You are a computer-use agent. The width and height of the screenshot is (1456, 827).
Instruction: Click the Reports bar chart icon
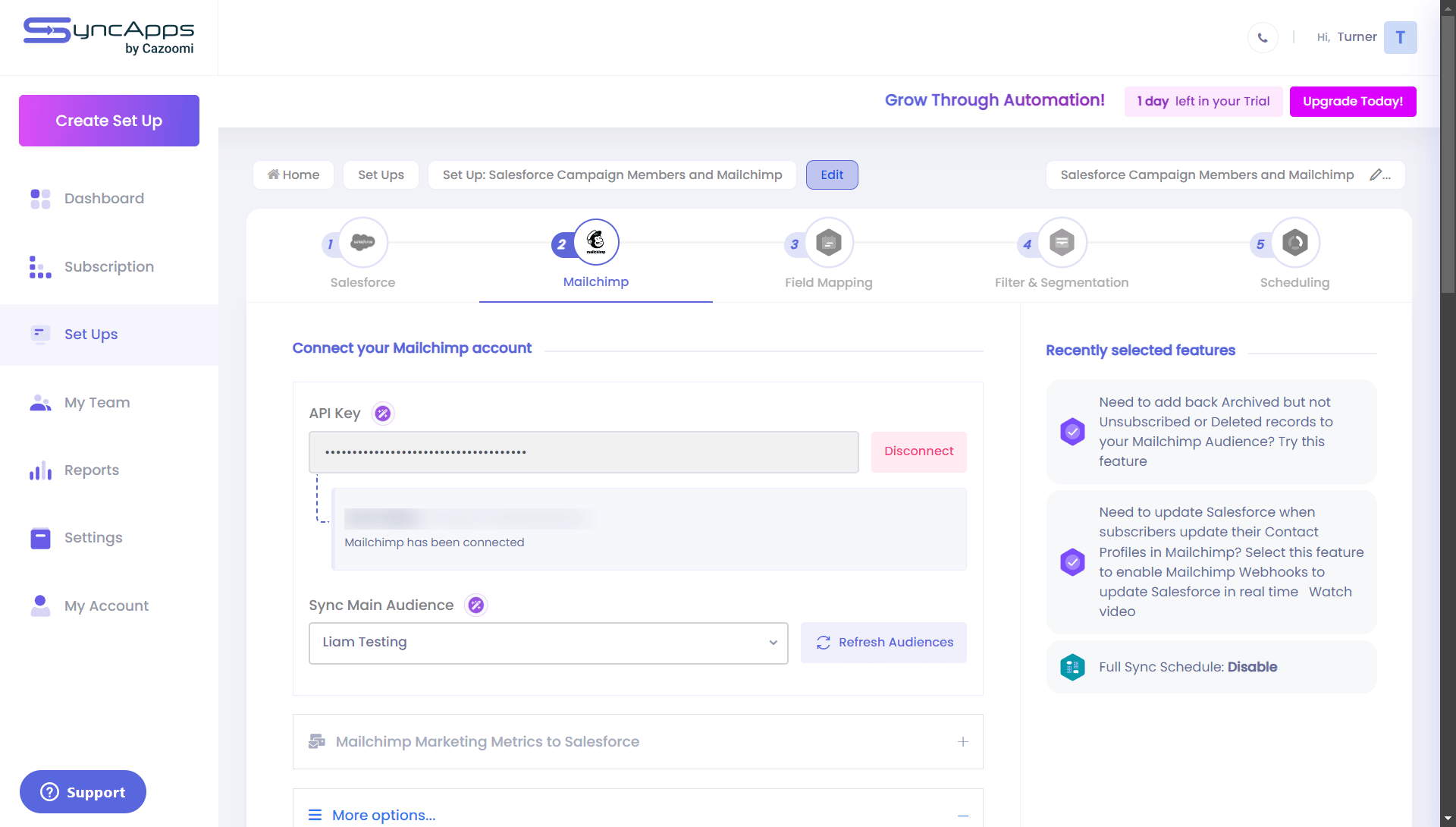pos(40,470)
